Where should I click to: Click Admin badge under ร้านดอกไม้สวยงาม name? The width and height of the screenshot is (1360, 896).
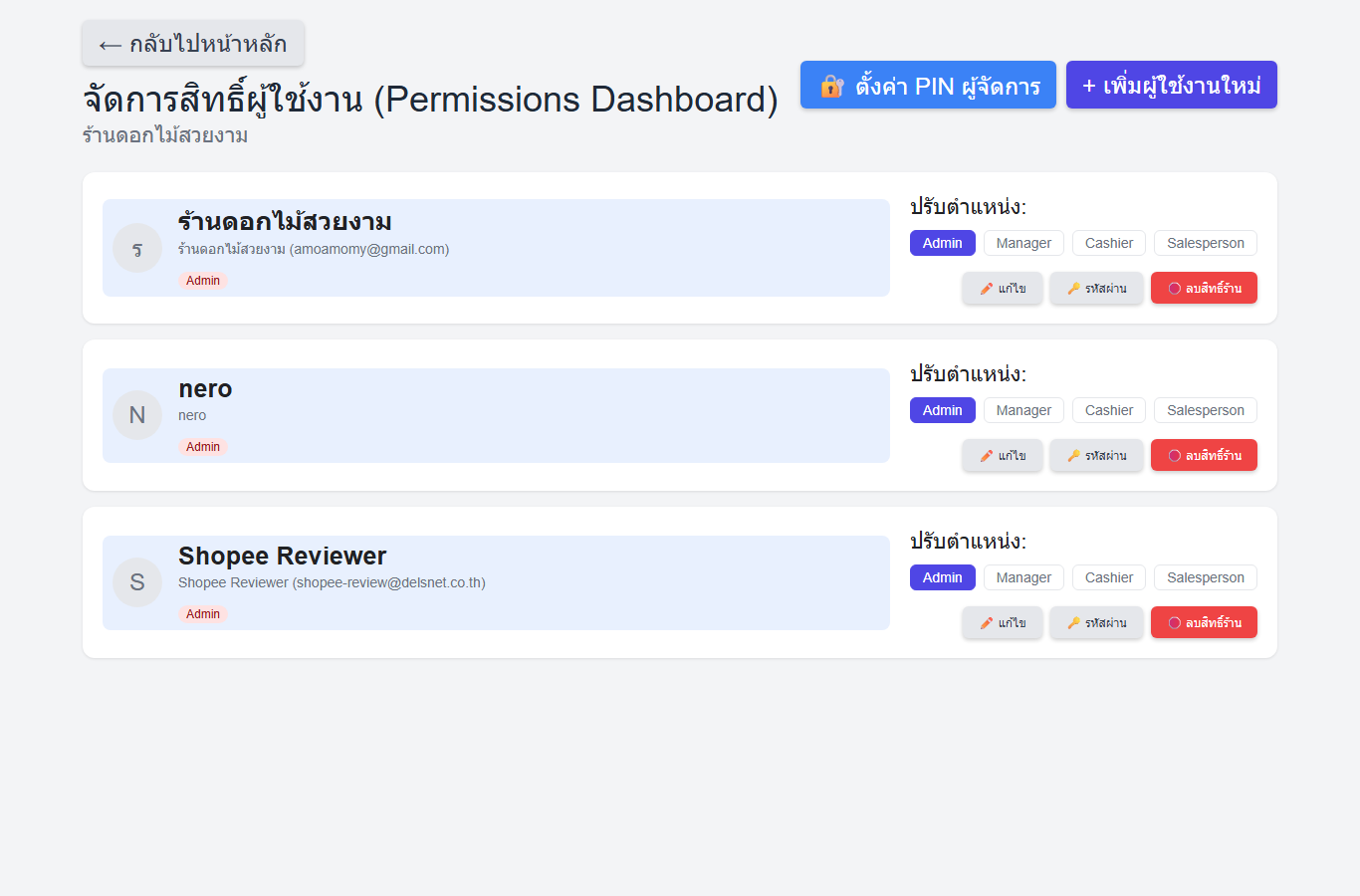point(203,281)
